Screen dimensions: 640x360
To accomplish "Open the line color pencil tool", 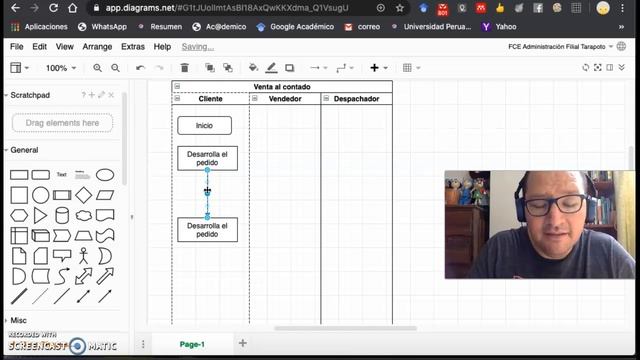I will (x=271, y=68).
